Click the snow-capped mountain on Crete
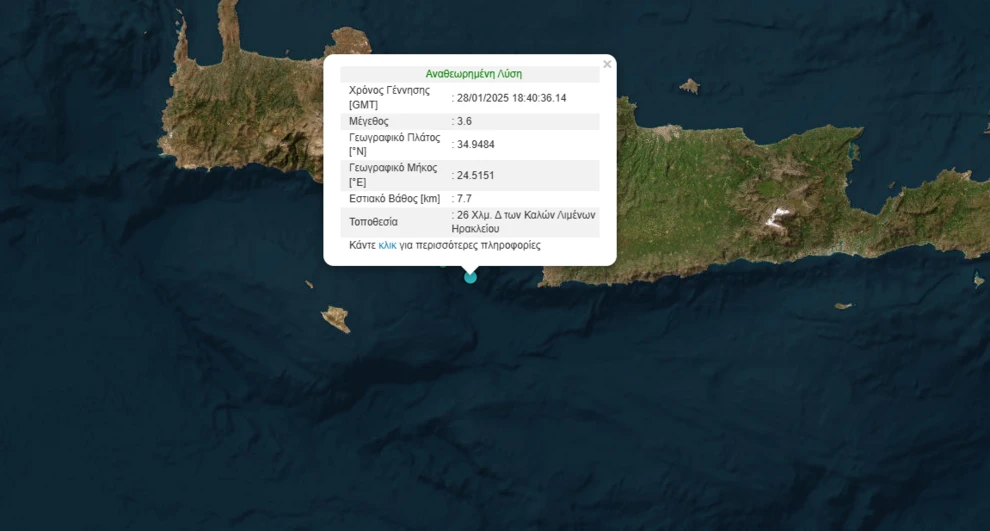 (777, 215)
